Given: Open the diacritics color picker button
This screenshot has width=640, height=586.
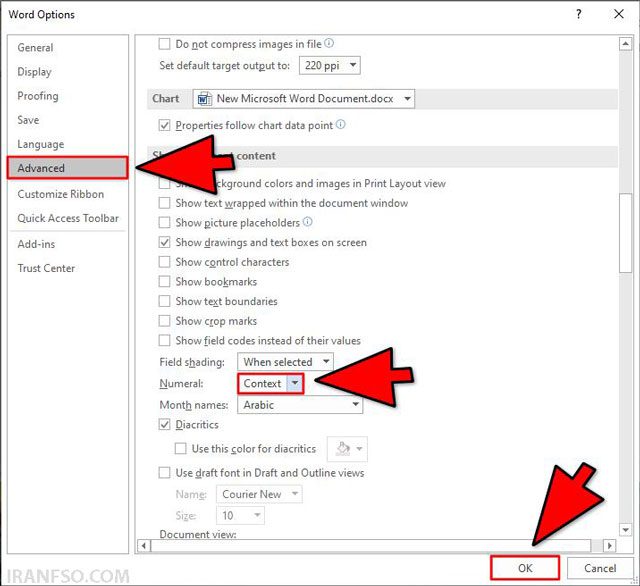Looking at the screenshot, I should click(347, 449).
